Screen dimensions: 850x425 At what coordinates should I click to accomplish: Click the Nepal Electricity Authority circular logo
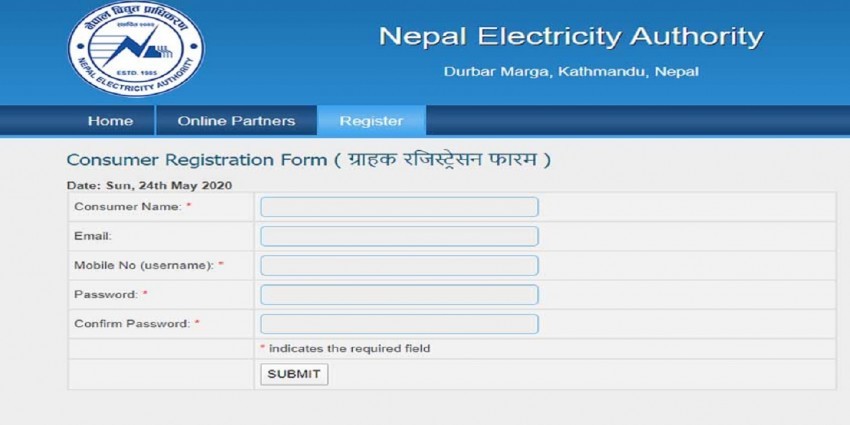click(x=136, y=49)
